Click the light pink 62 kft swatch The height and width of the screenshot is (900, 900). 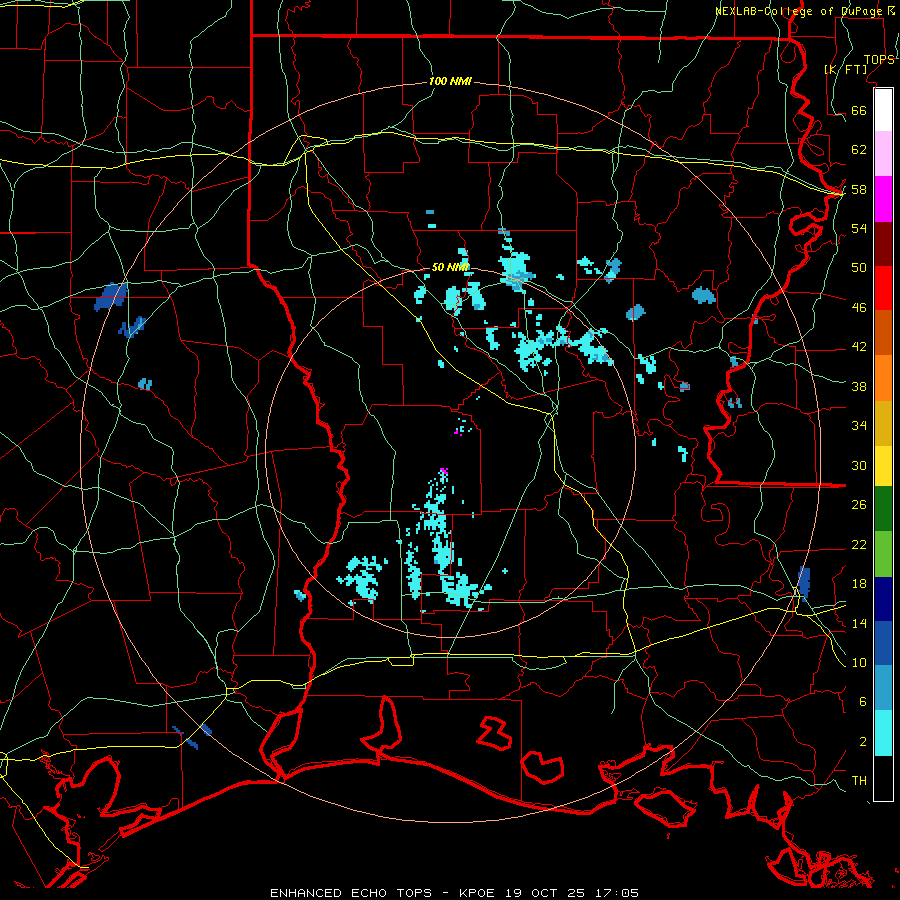tap(883, 154)
